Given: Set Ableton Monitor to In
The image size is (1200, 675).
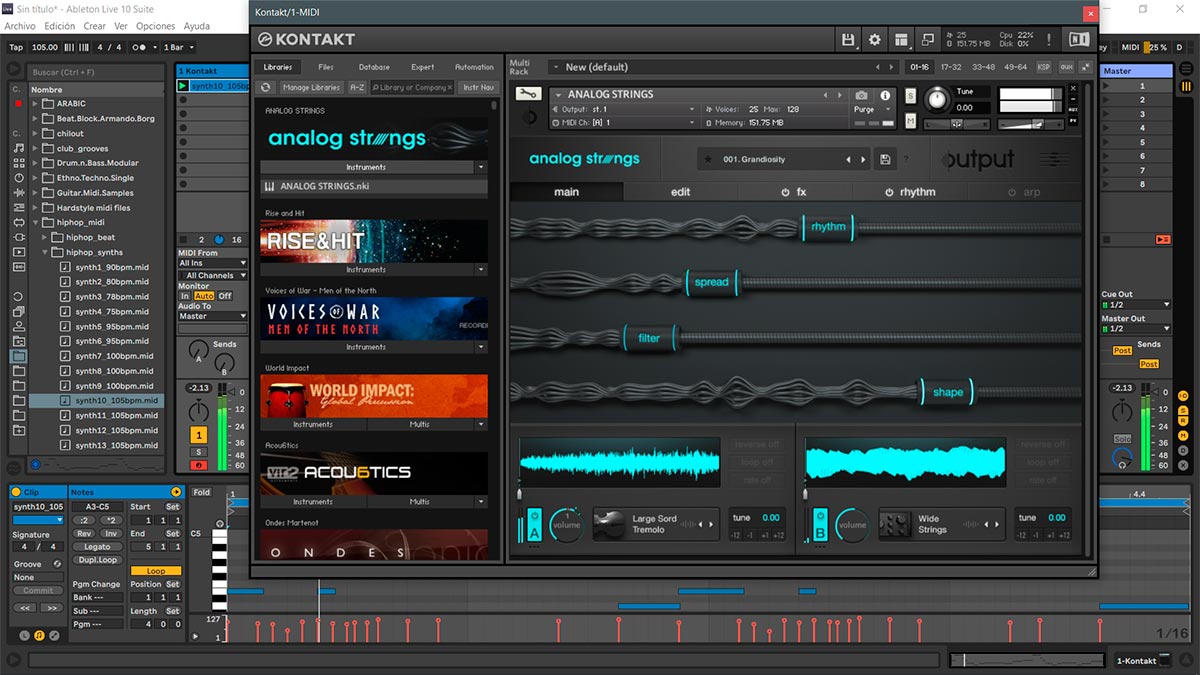Looking at the screenshot, I should click(185, 296).
